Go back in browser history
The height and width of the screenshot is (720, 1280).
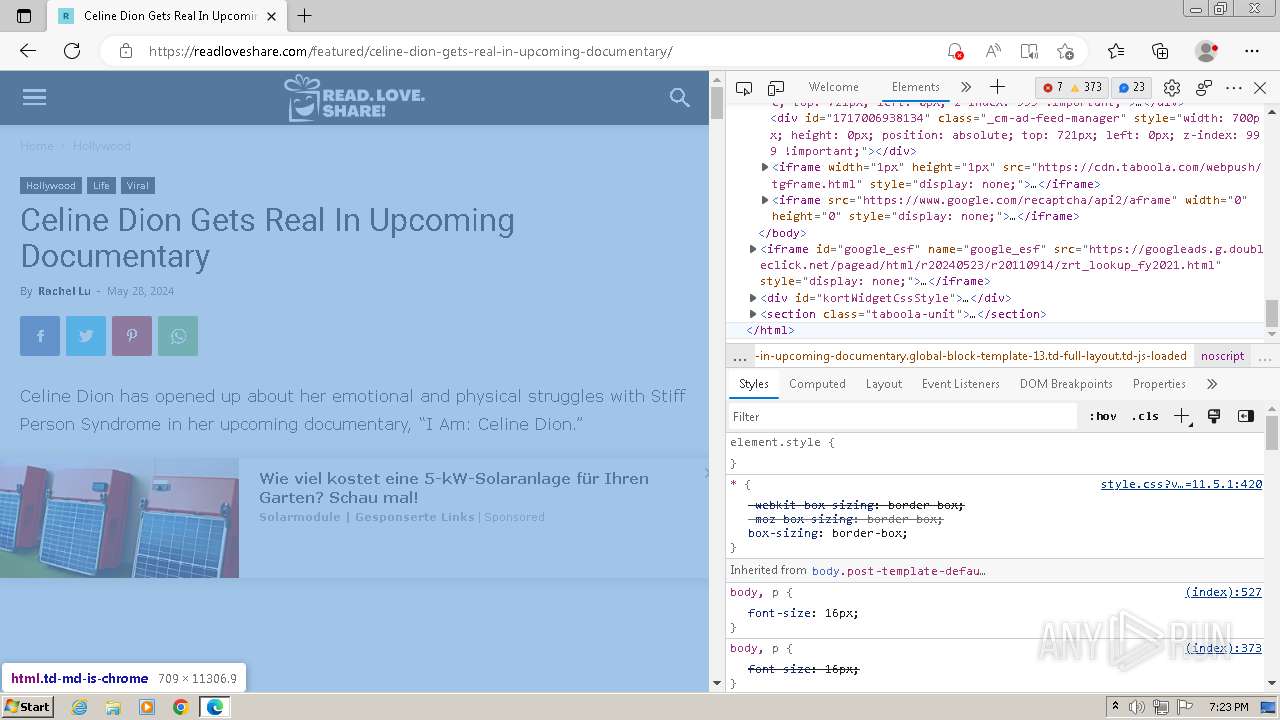(28, 51)
